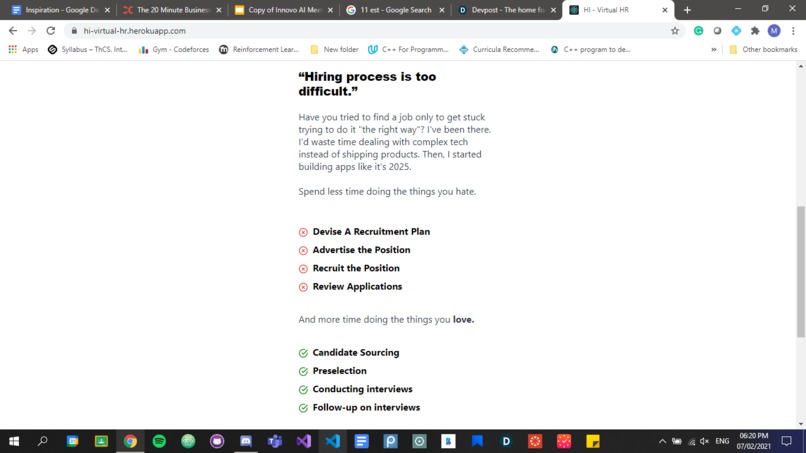Open Curricula Recommendations bookmark
The height and width of the screenshot is (453, 806).
[x=499, y=49]
